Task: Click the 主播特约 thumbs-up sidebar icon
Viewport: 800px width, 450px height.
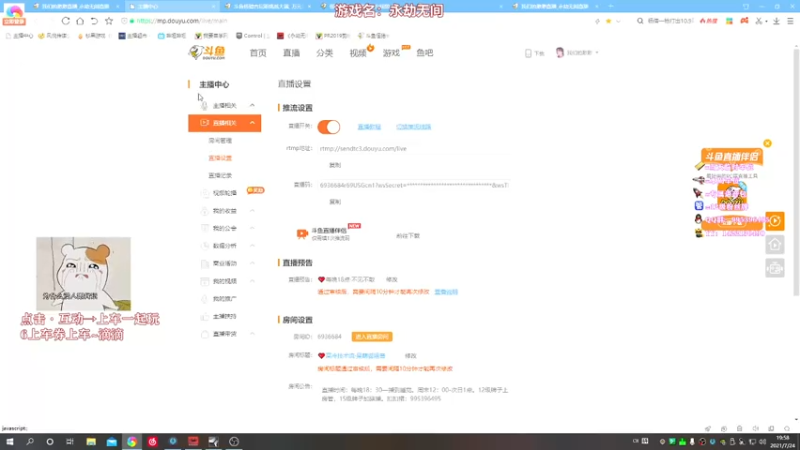Action: [205, 316]
